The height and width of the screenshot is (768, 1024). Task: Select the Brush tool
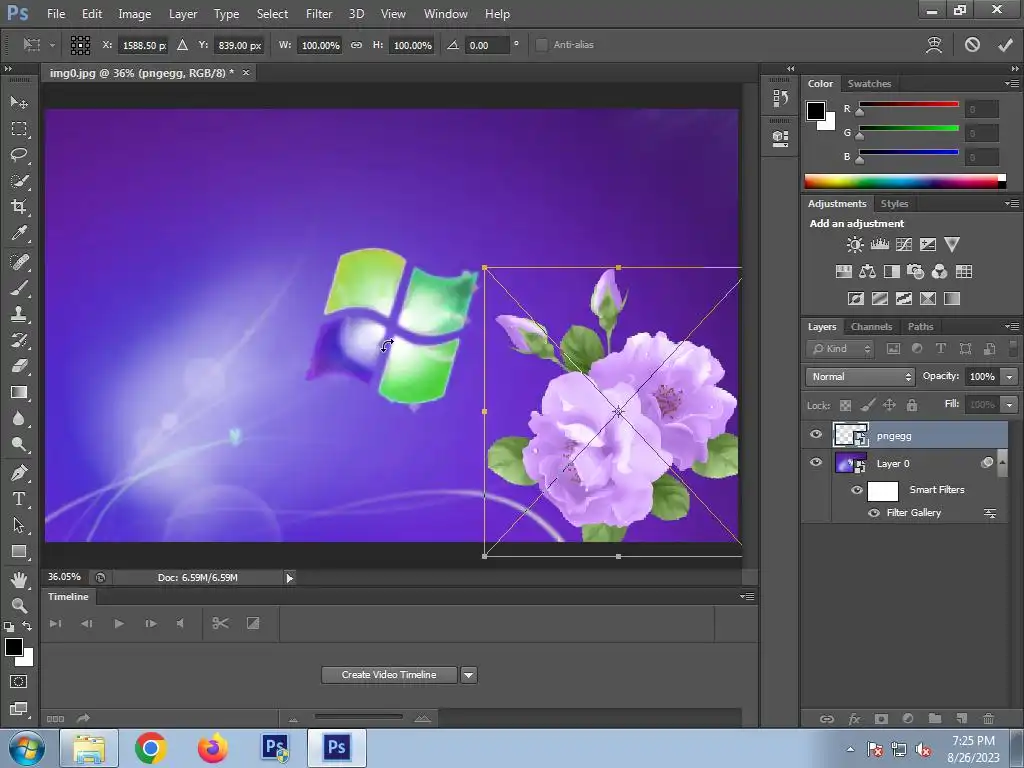coord(19,288)
